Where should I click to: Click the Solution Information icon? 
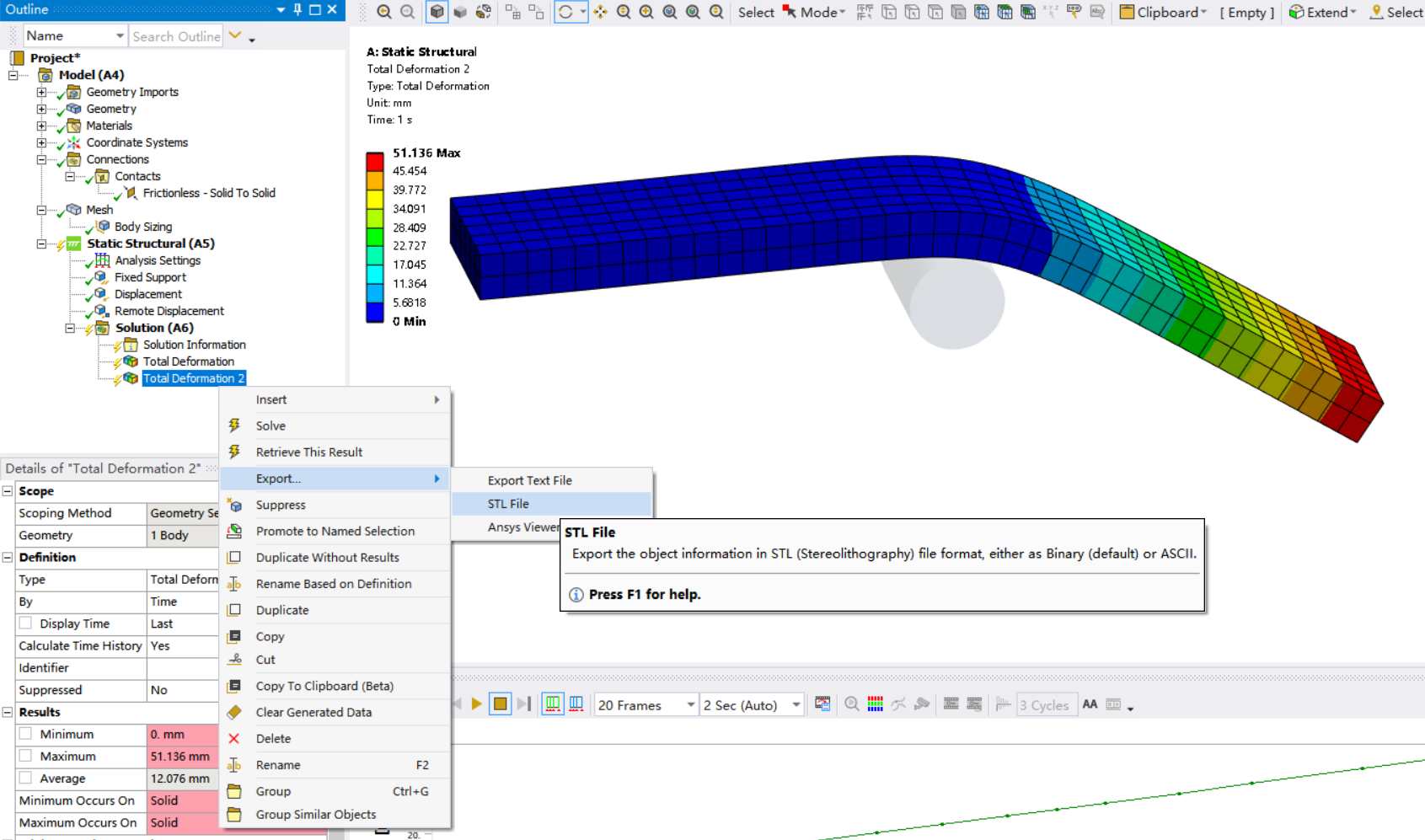(130, 345)
